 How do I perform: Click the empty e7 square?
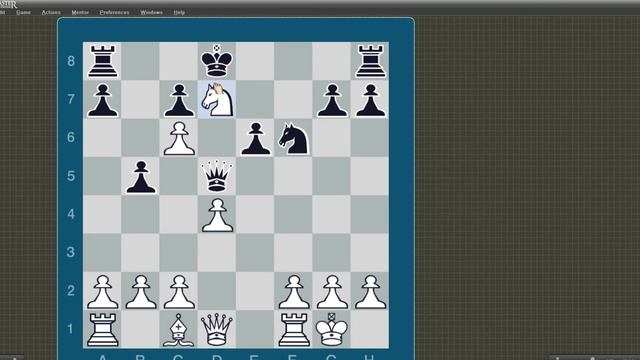[255, 100]
